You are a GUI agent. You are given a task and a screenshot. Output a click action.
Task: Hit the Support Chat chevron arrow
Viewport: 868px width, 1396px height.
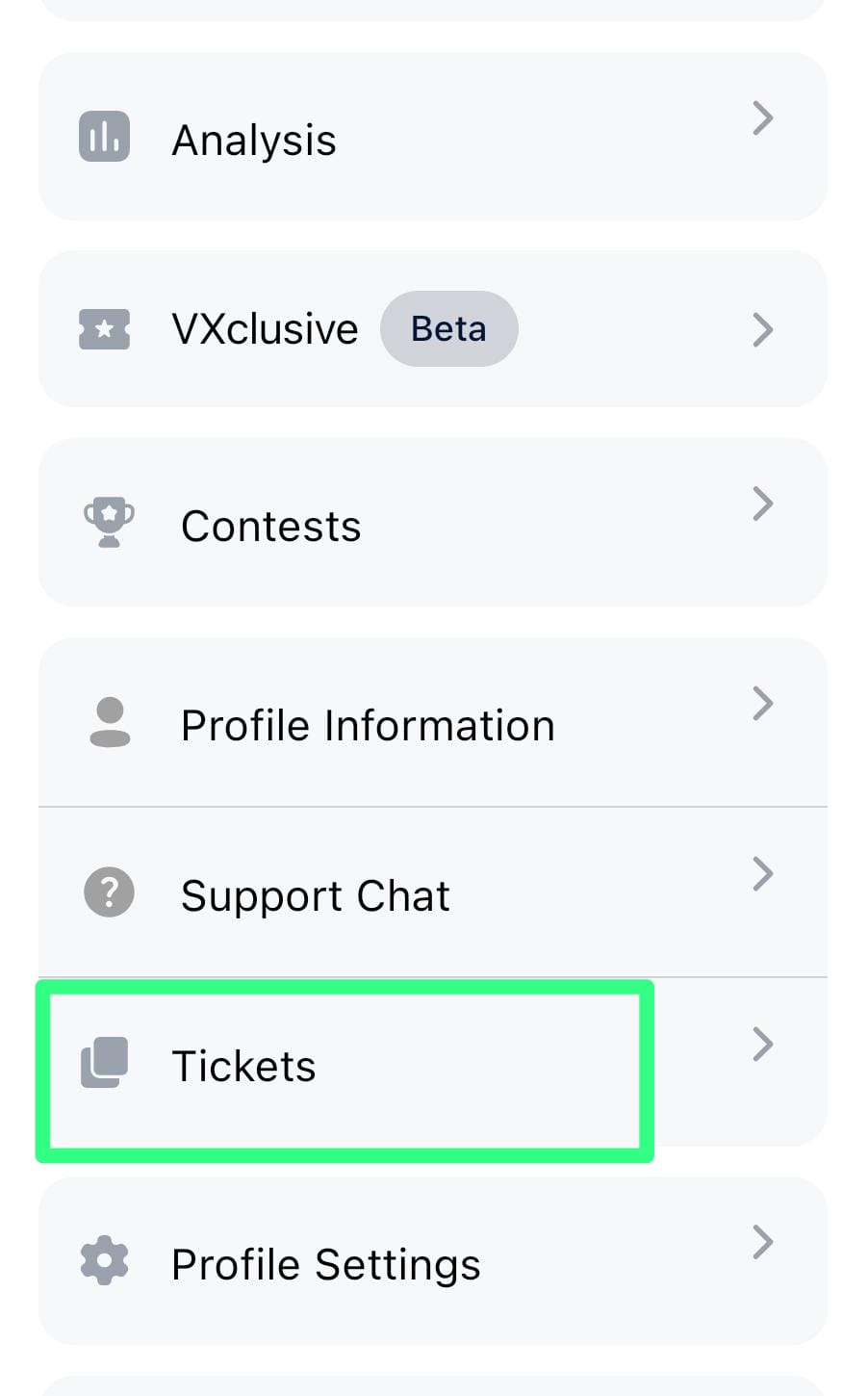(x=762, y=873)
